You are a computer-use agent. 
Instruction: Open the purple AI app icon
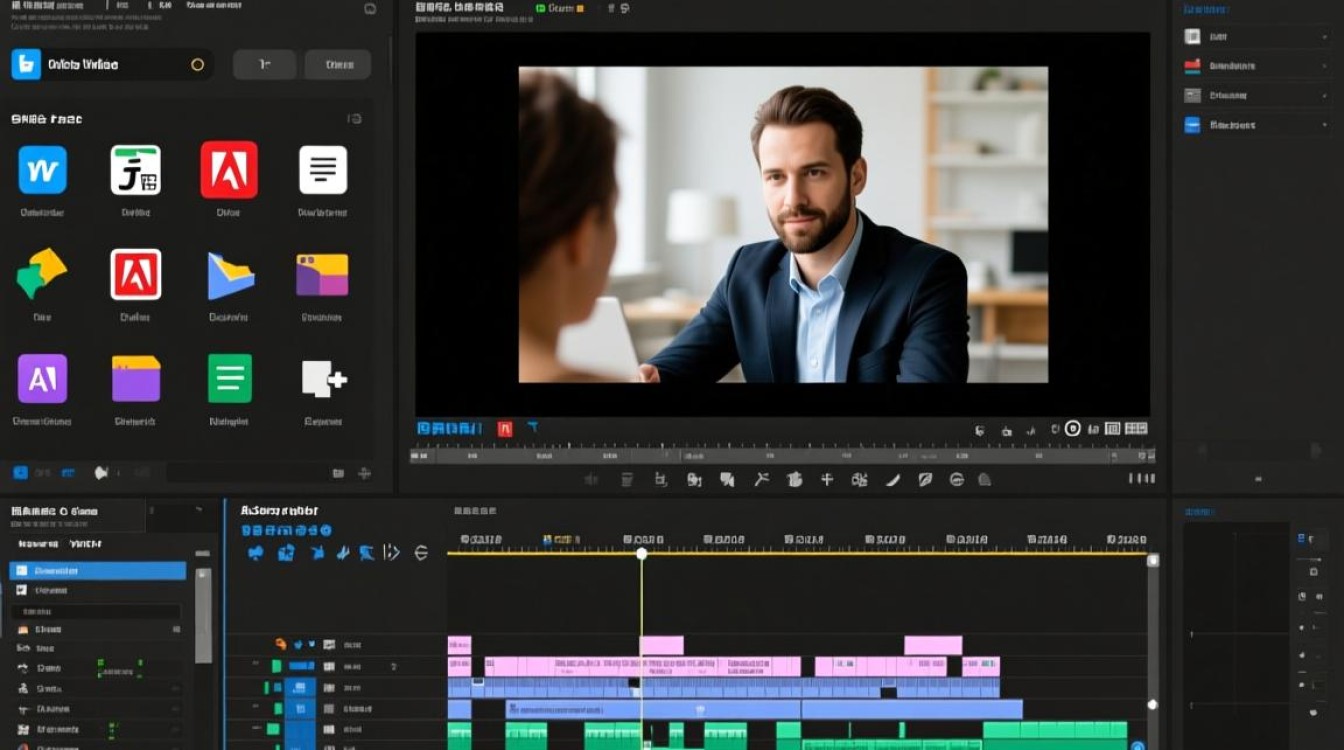click(43, 378)
